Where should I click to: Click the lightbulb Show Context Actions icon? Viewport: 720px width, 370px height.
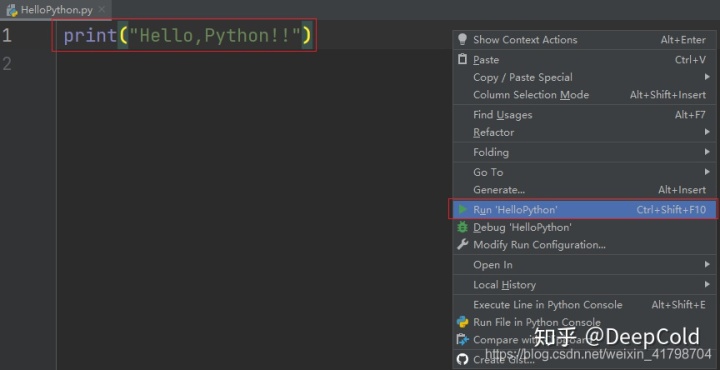tap(462, 39)
